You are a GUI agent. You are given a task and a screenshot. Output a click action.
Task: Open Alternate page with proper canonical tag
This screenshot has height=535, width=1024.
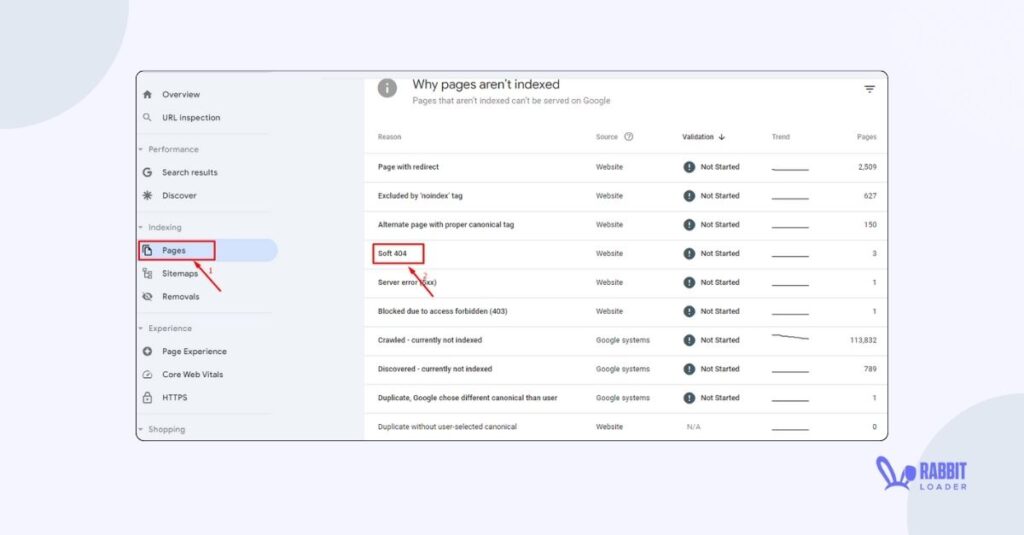tap(626, 225)
